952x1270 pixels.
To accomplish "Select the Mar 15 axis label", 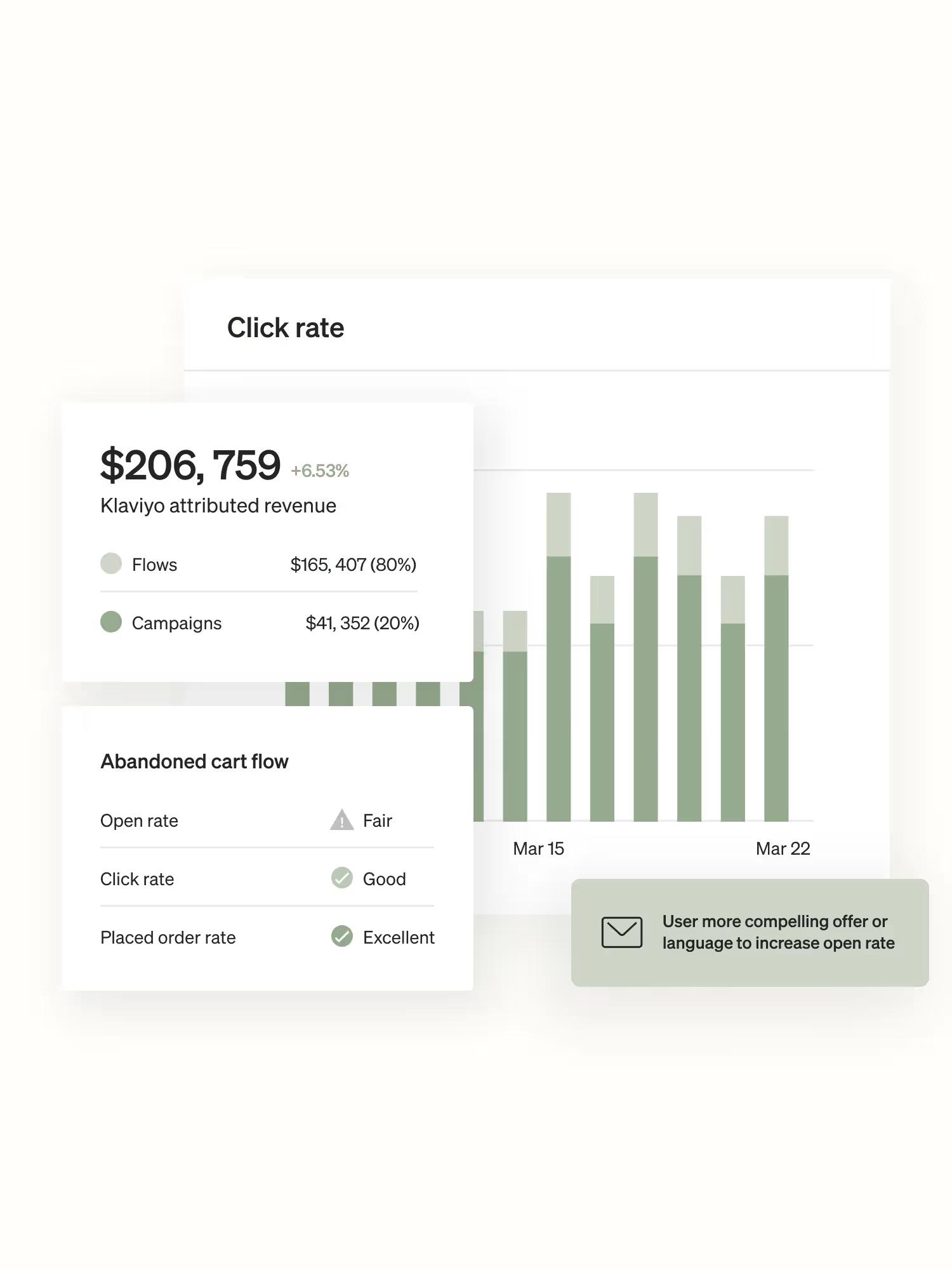I will pos(538,849).
